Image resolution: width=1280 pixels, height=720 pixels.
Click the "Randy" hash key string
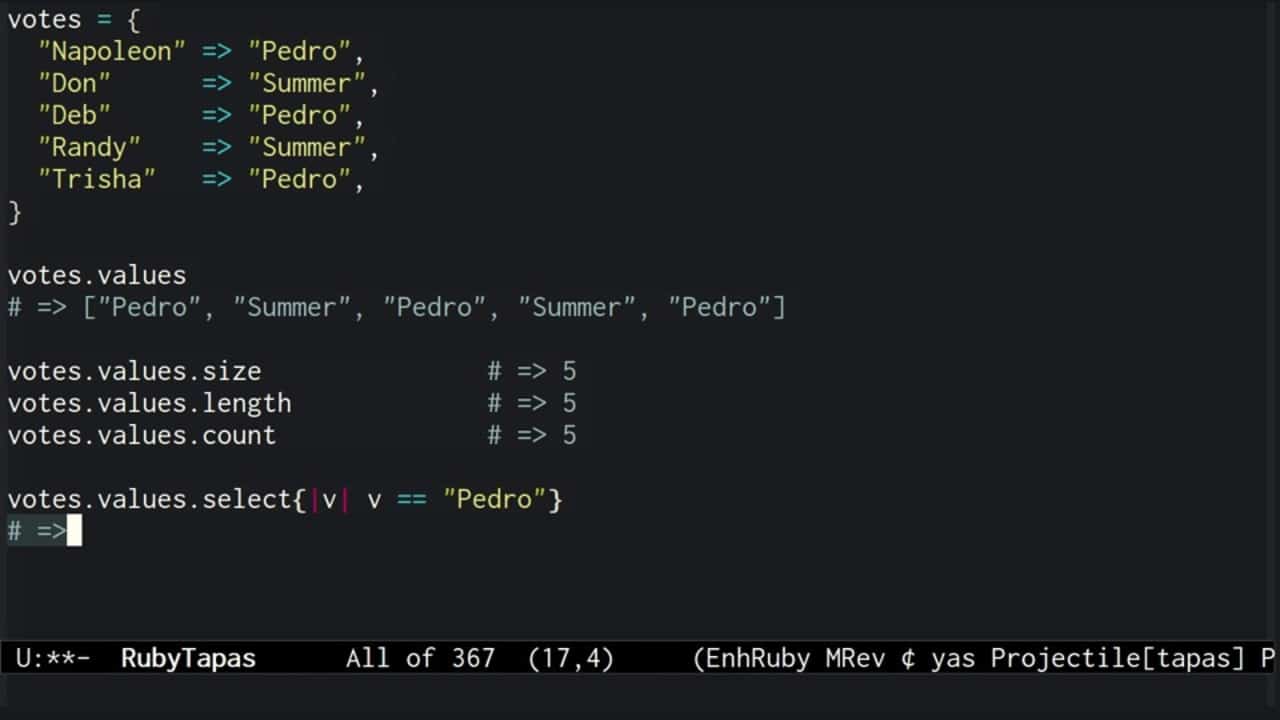point(89,147)
